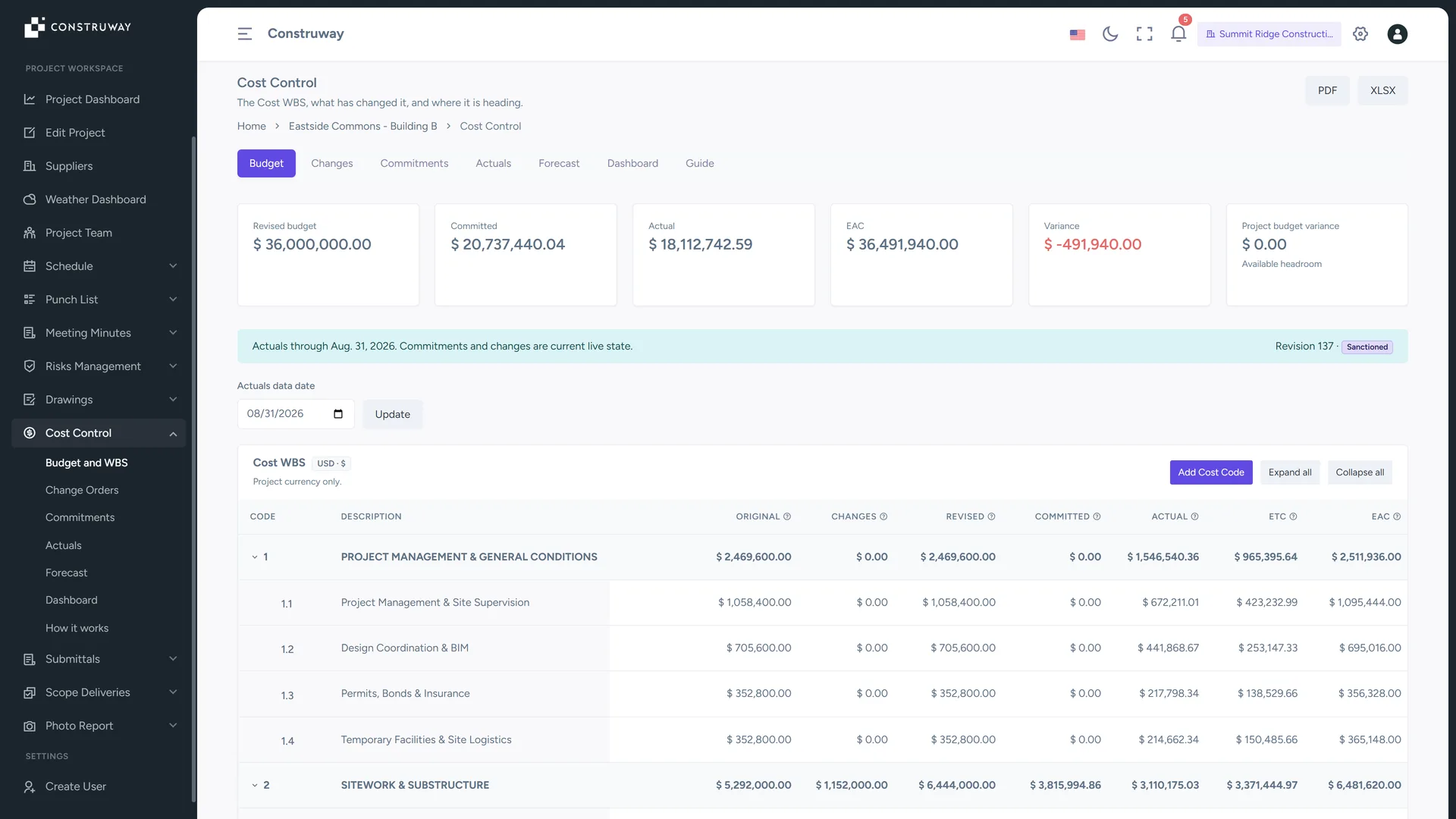Image resolution: width=1456 pixels, height=819 pixels.
Task: Open the Guide tab
Action: 699,164
